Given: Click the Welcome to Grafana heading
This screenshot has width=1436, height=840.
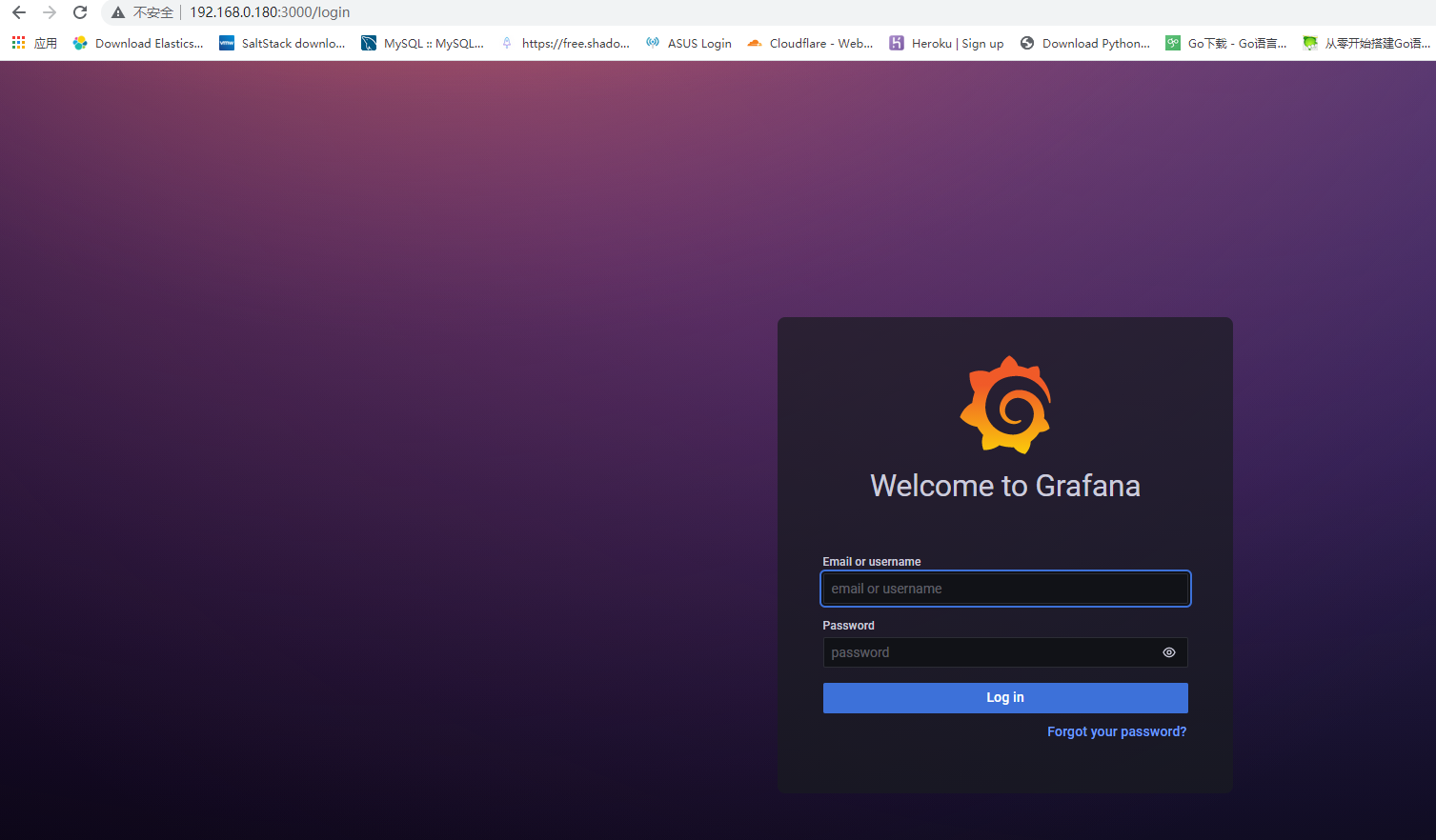Looking at the screenshot, I should point(1005,486).
